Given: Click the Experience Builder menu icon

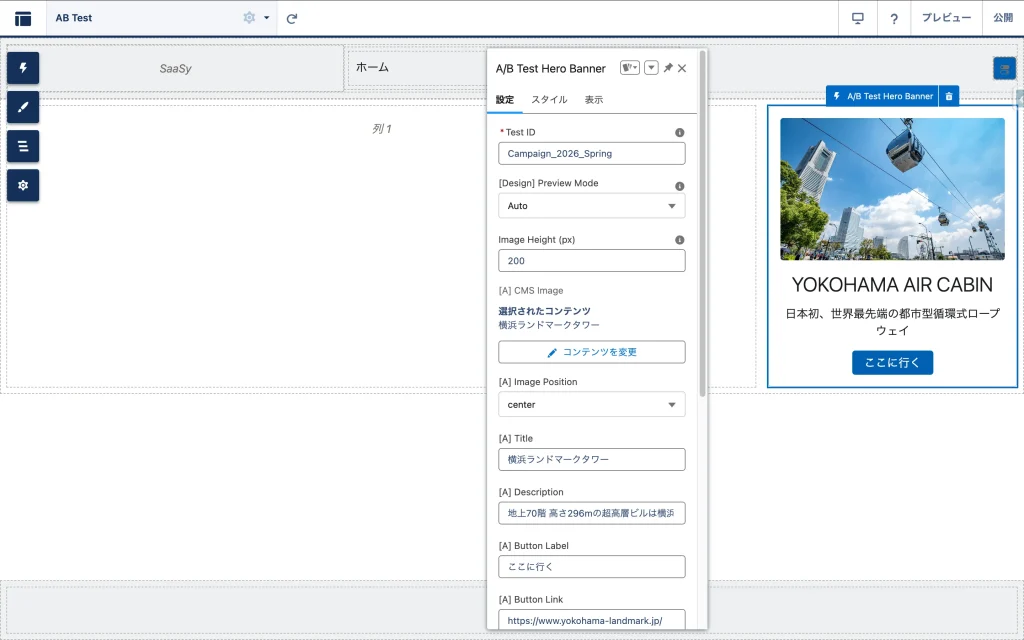Looking at the screenshot, I should [23, 18].
